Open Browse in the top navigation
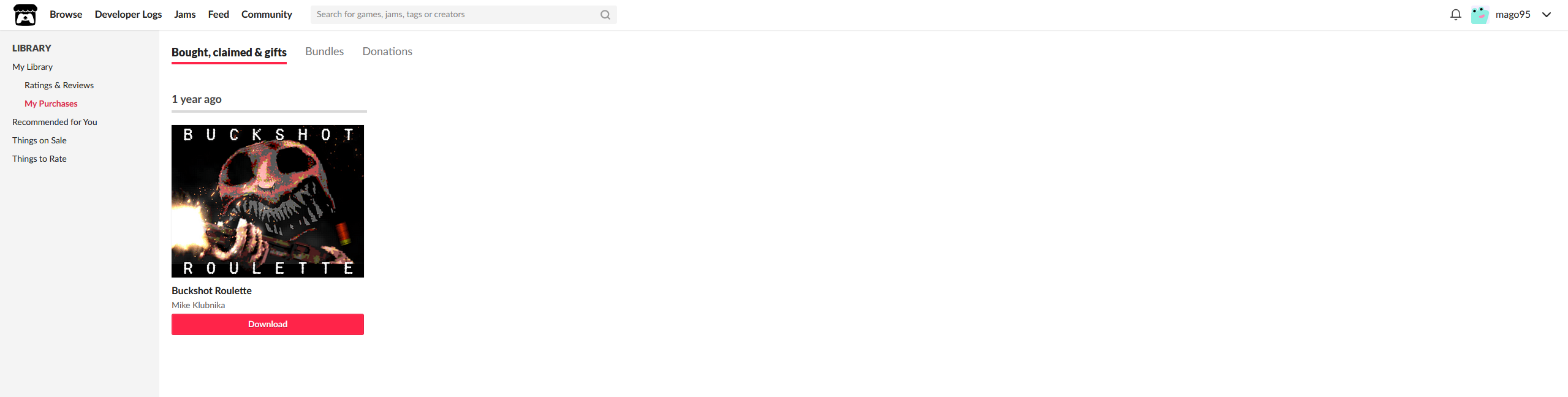This screenshot has width=1568, height=397. (x=66, y=15)
